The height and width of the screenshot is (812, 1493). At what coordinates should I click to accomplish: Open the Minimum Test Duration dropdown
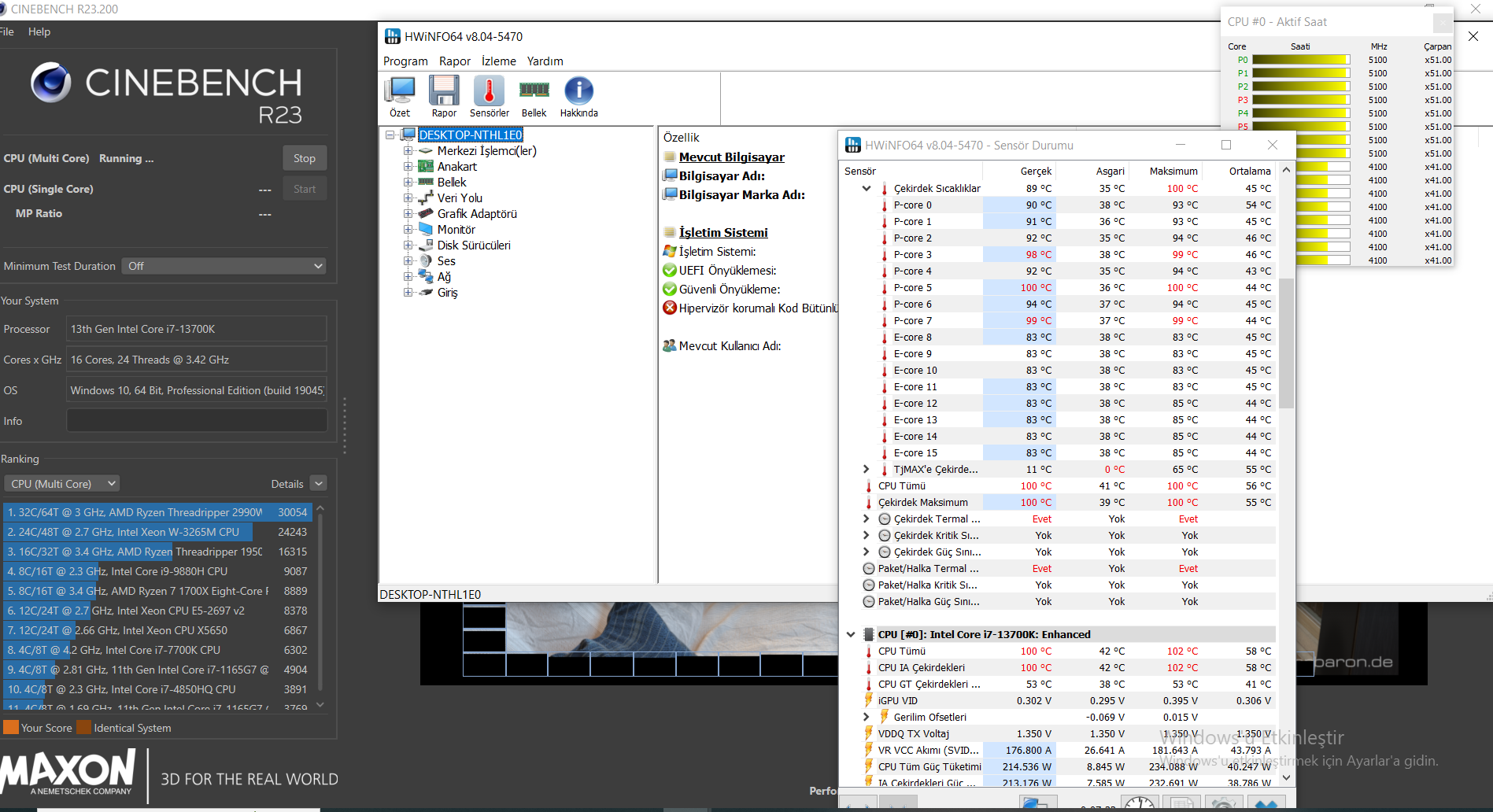click(x=223, y=266)
